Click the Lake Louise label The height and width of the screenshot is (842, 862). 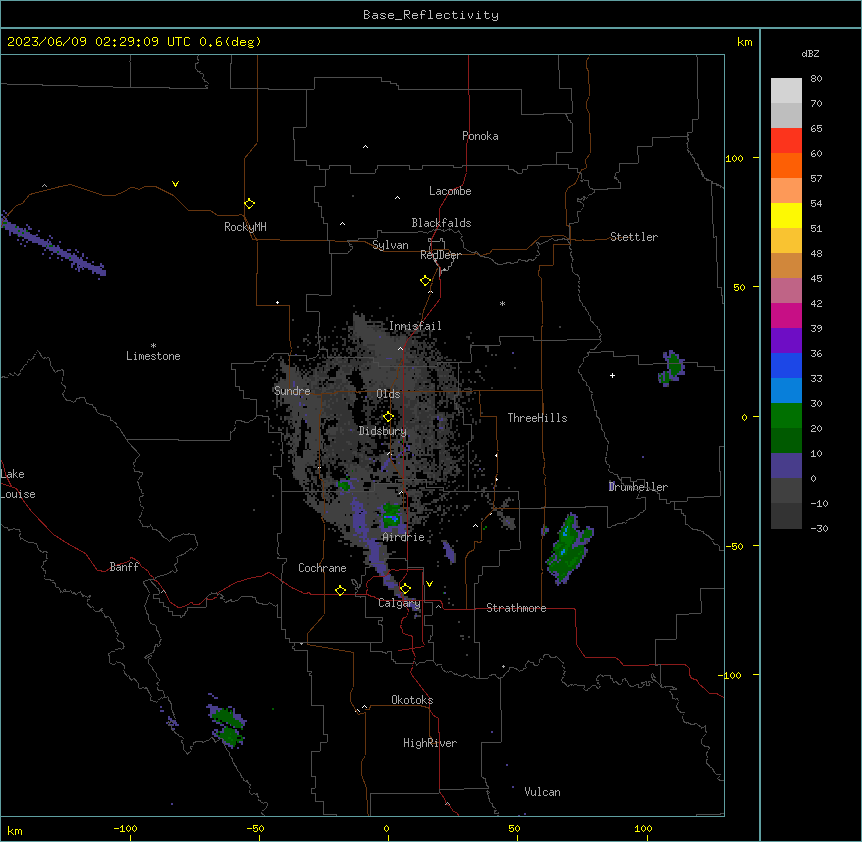(x=18, y=484)
